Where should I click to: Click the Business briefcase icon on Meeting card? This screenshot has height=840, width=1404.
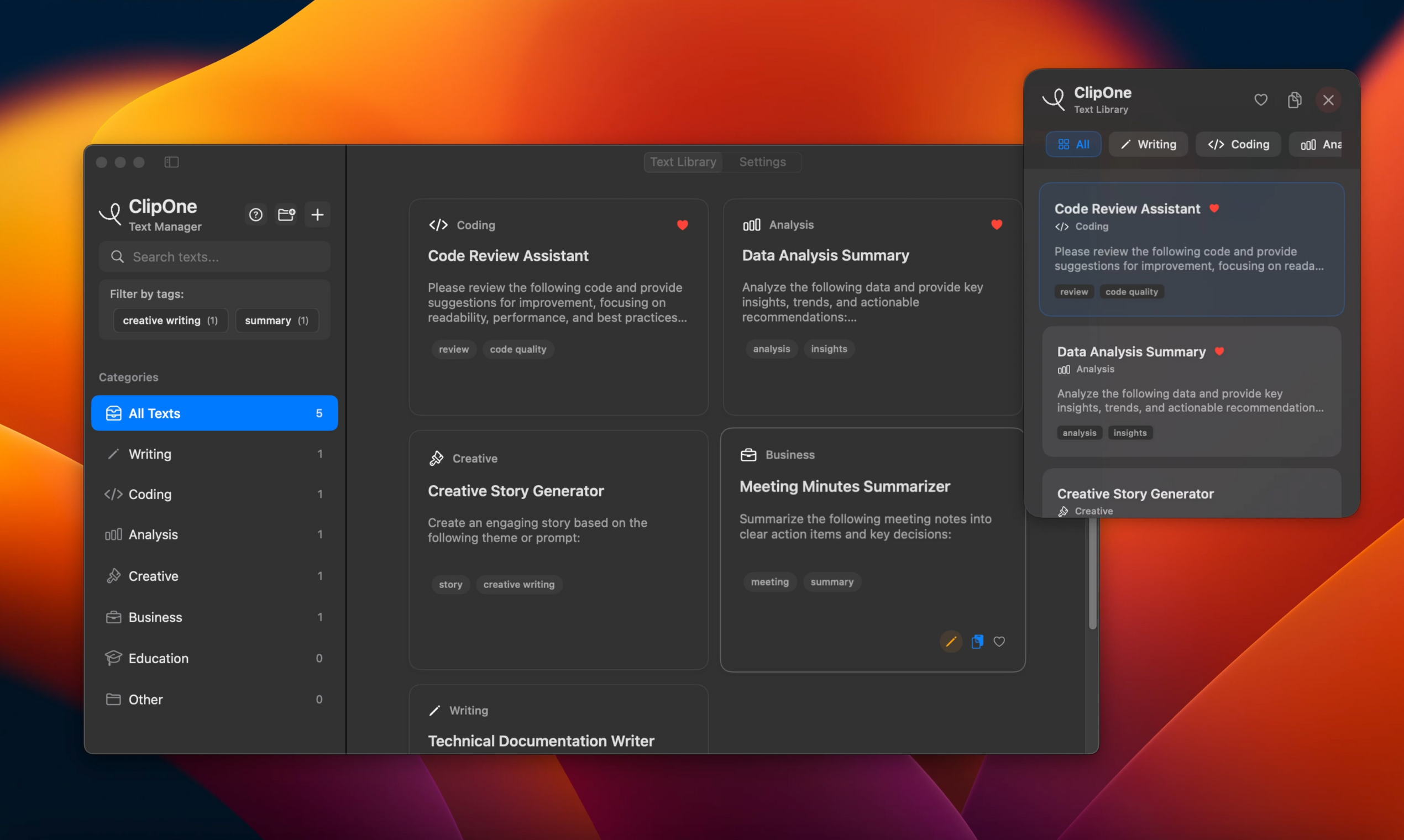[748, 454]
